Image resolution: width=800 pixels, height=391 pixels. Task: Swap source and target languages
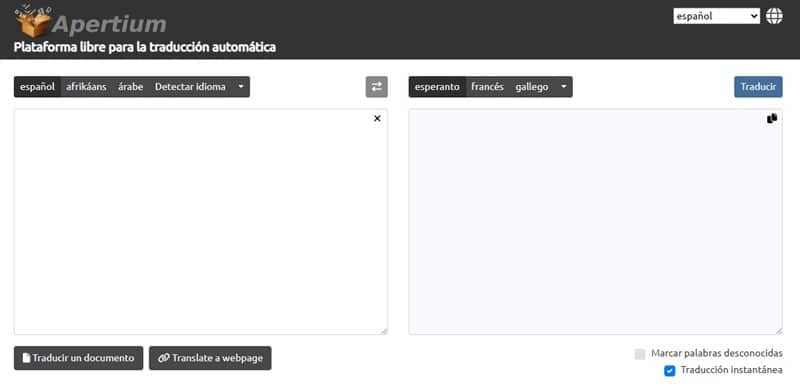point(377,87)
